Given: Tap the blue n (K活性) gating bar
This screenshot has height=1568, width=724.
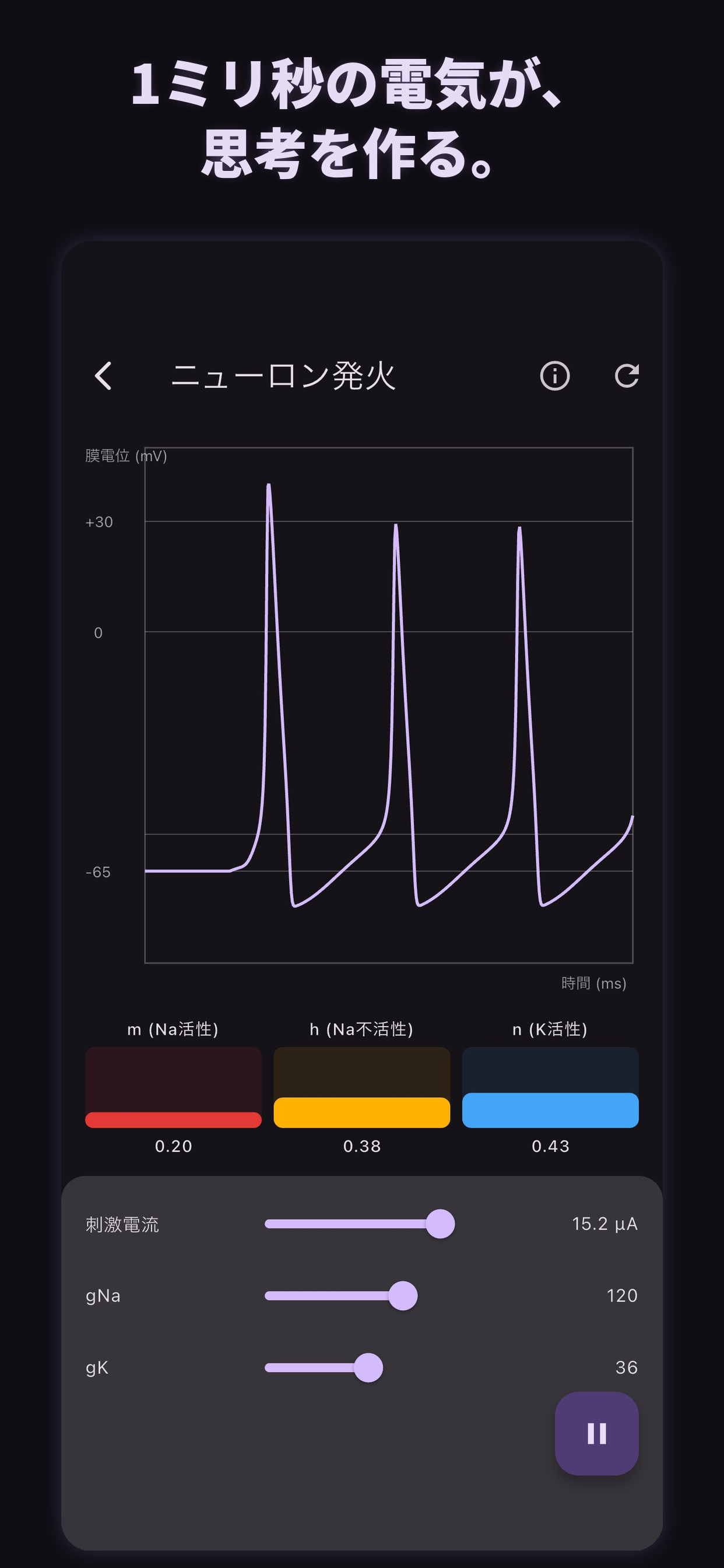Looking at the screenshot, I should pos(551,1110).
